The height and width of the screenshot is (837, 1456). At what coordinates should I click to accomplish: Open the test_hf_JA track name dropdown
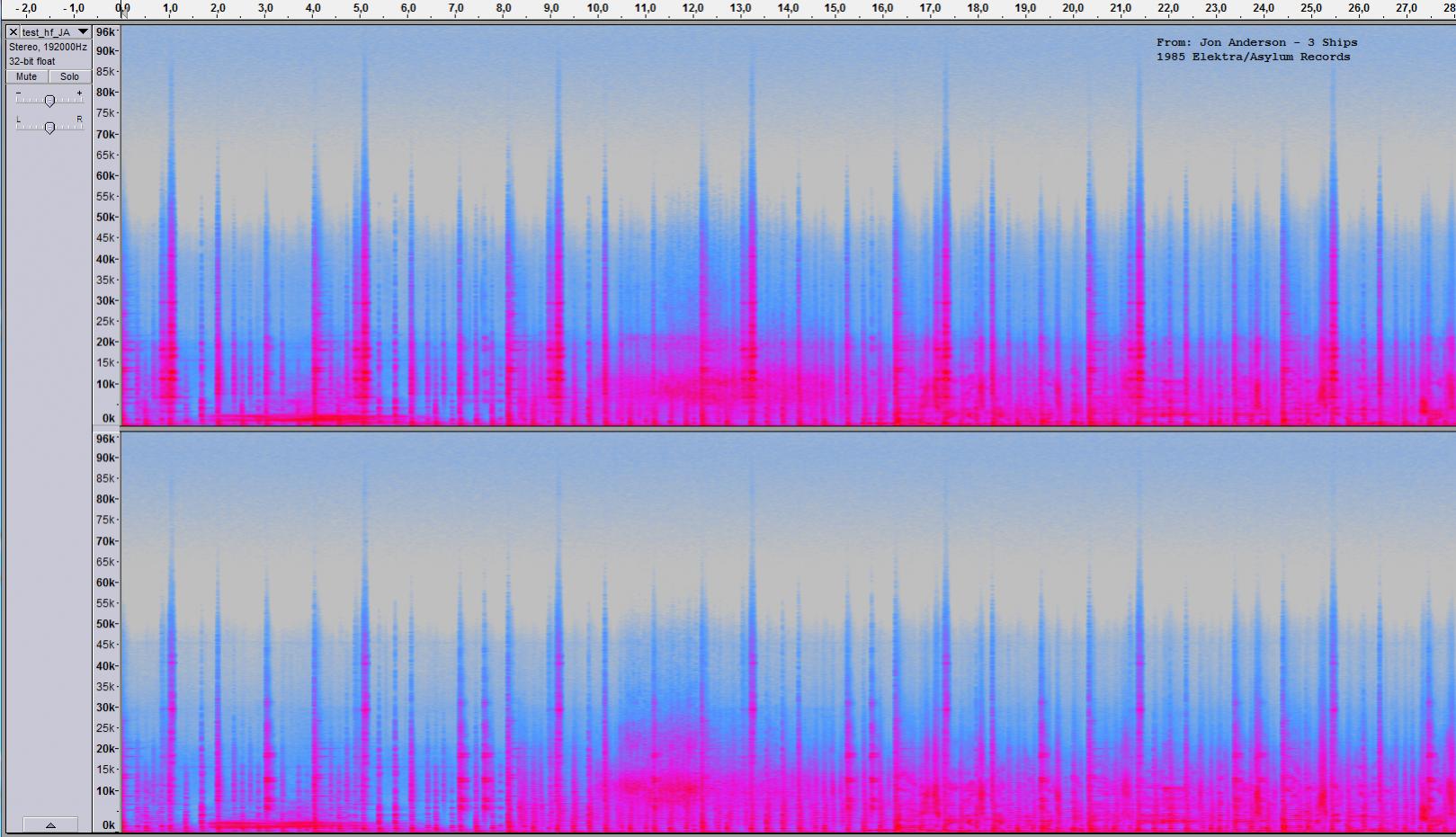pos(56,32)
